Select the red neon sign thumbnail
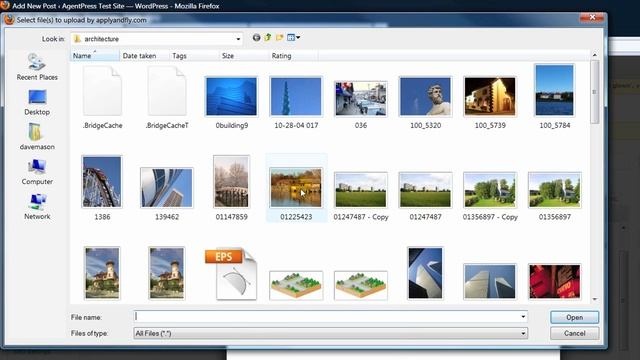The height and width of the screenshot is (360, 640). point(554,282)
